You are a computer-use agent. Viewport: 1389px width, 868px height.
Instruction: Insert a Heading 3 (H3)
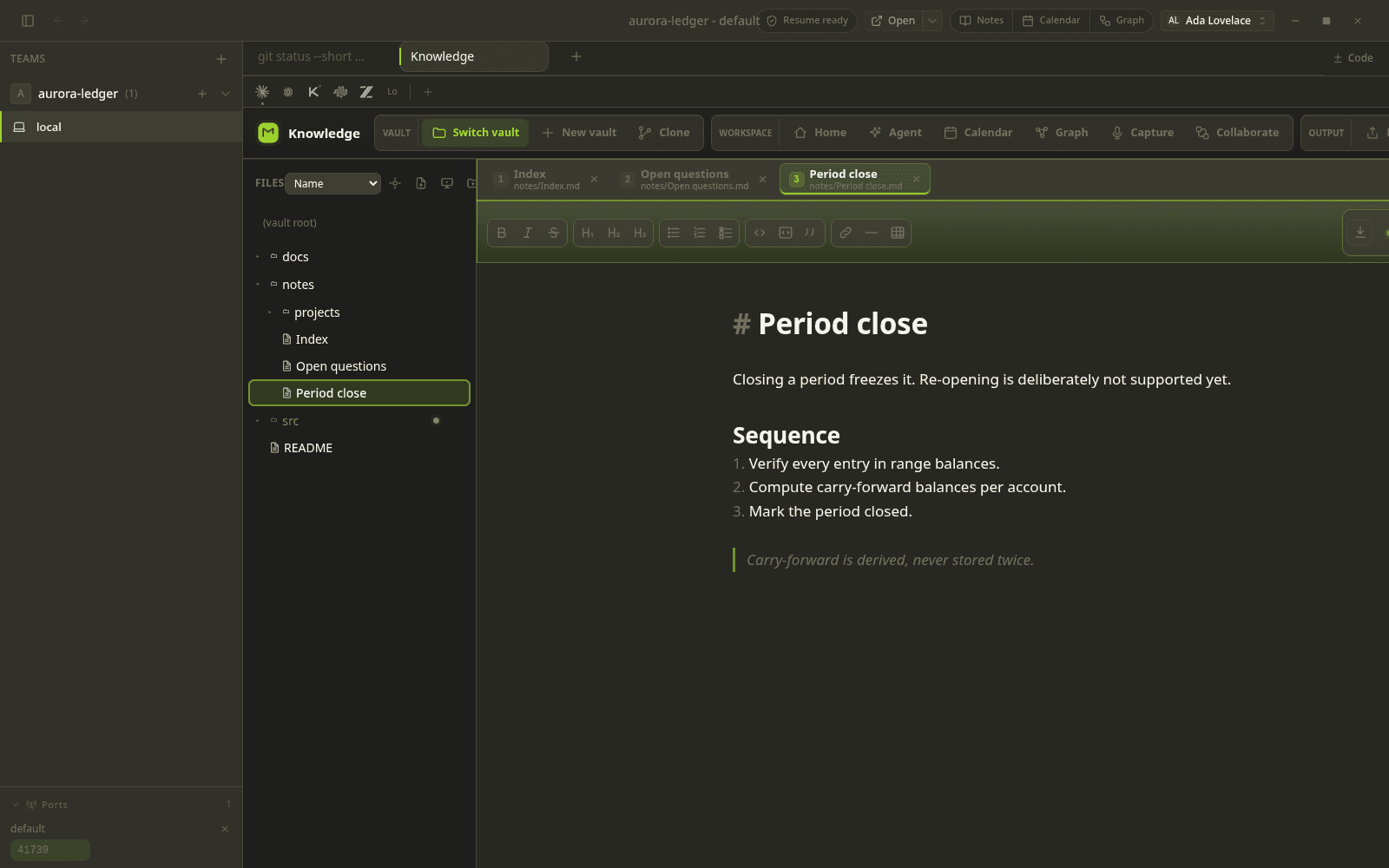[x=640, y=233]
